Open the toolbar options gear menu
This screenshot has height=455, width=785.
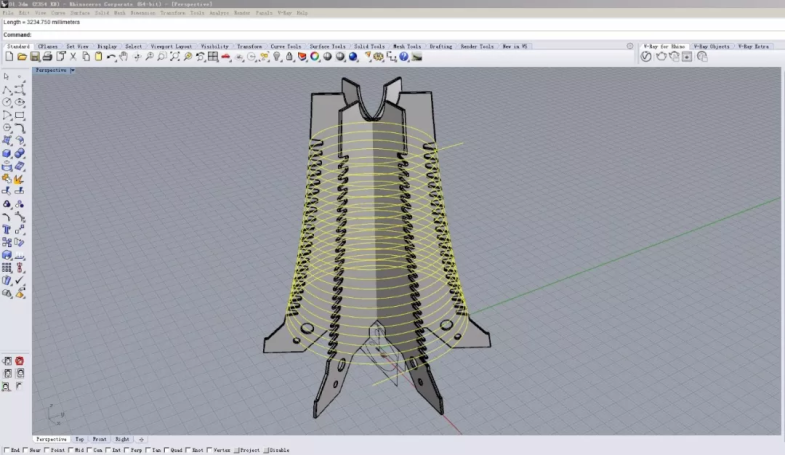coord(629,46)
